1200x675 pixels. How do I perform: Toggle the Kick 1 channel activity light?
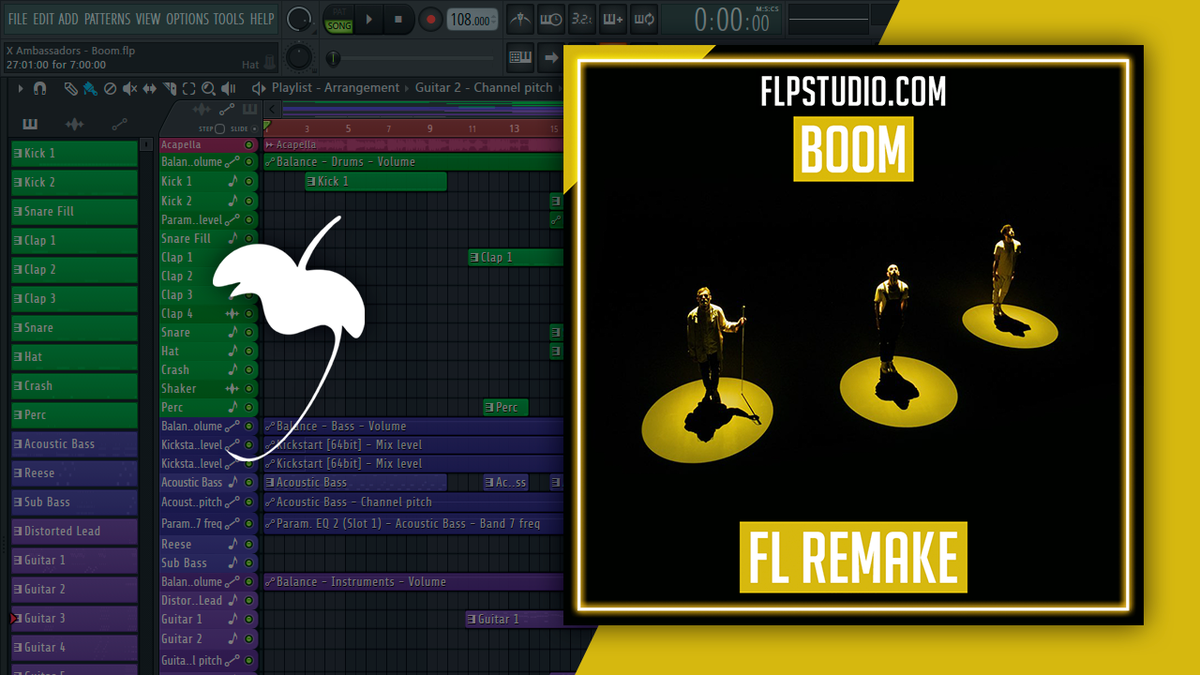pyautogui.click(x=249, y=181)
